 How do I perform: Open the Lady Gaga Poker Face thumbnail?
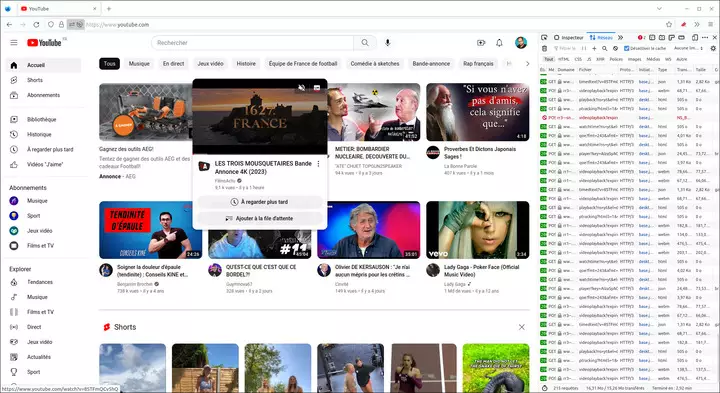click(478, 230)
